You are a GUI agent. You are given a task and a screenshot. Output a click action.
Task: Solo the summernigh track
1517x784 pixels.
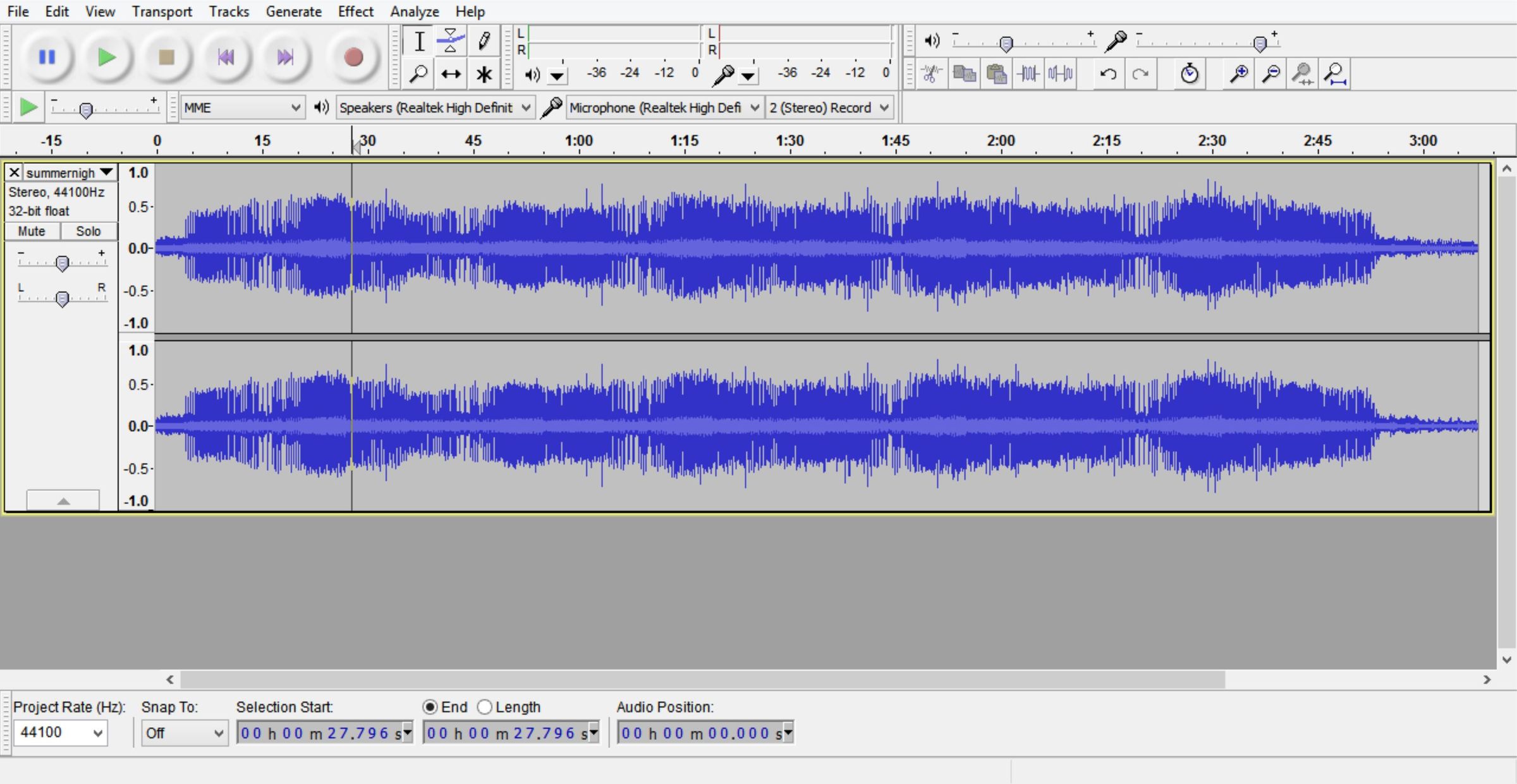pos(88,231)
